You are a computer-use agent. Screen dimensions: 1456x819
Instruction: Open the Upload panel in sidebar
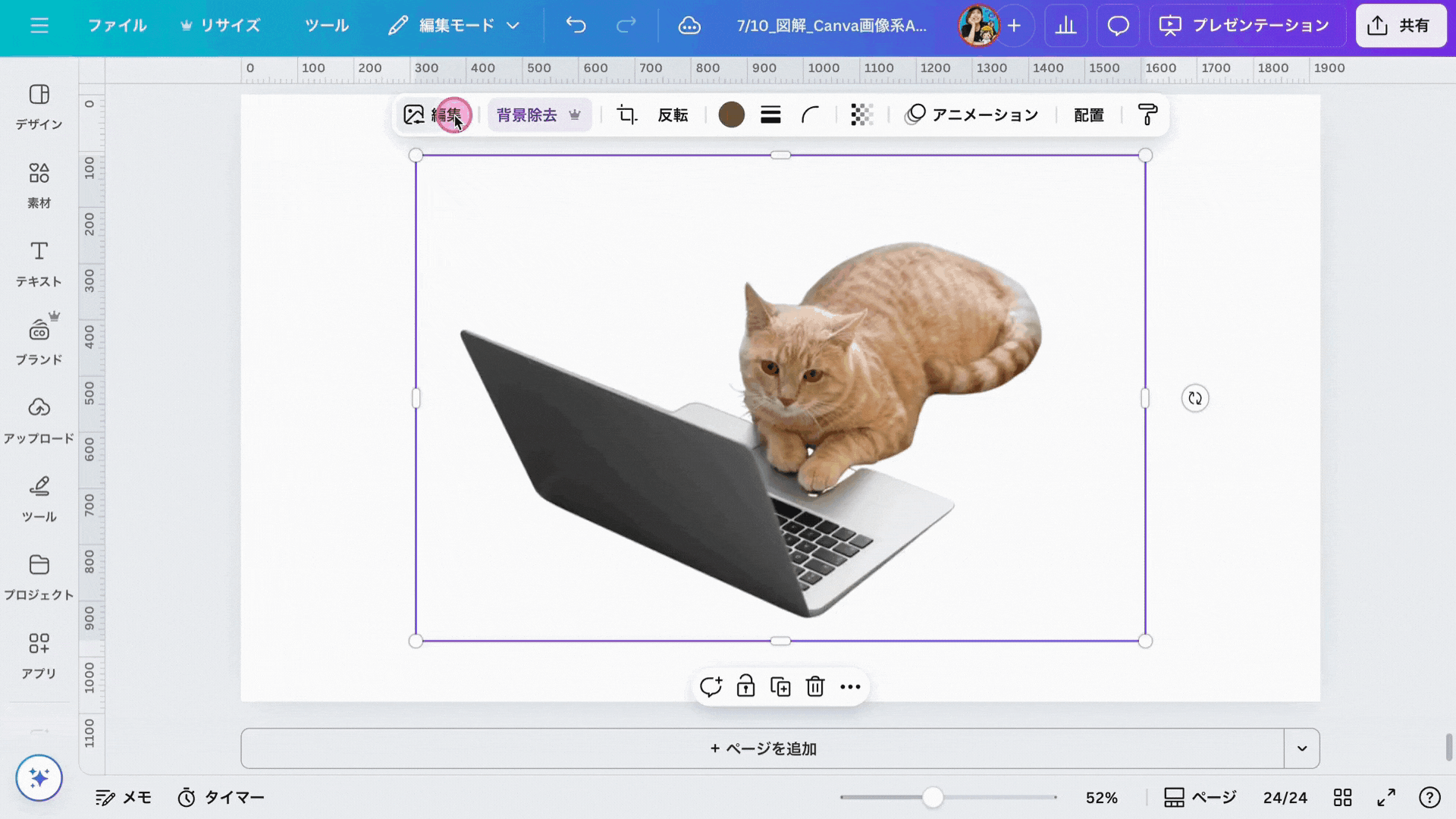click(39, 419)
